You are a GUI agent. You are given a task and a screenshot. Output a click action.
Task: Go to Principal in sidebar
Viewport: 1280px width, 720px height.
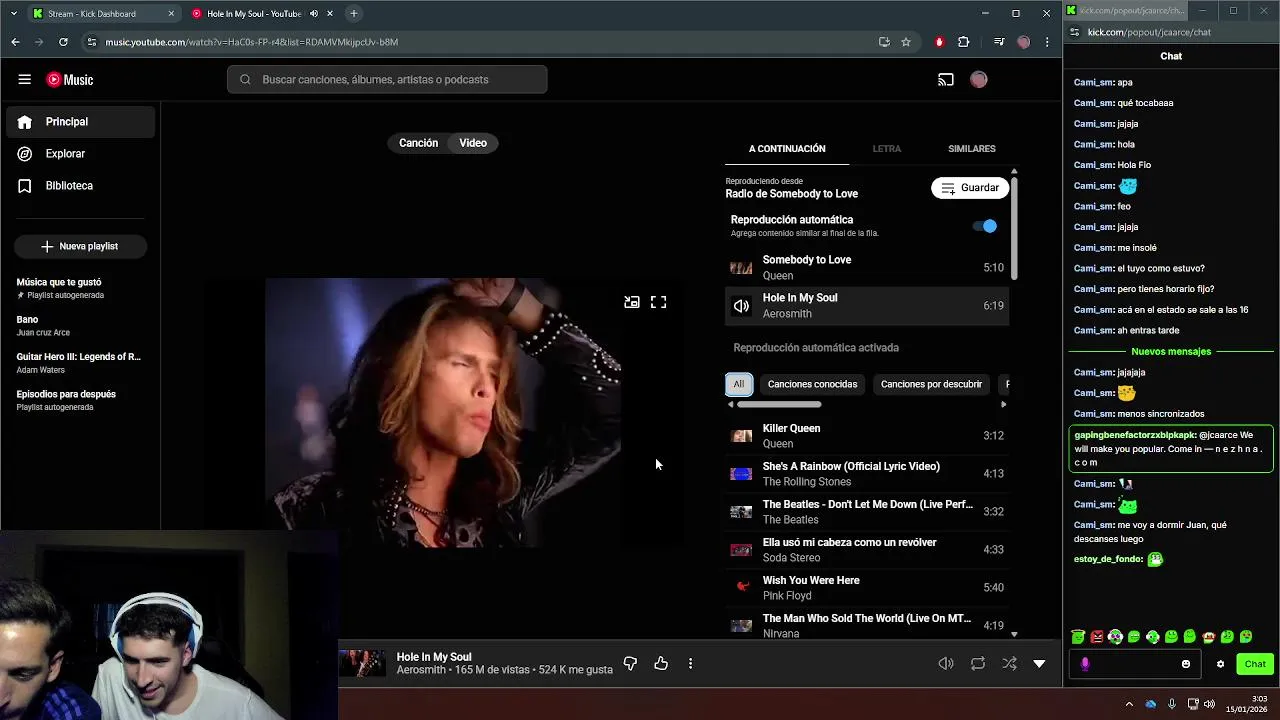(80, 122)
